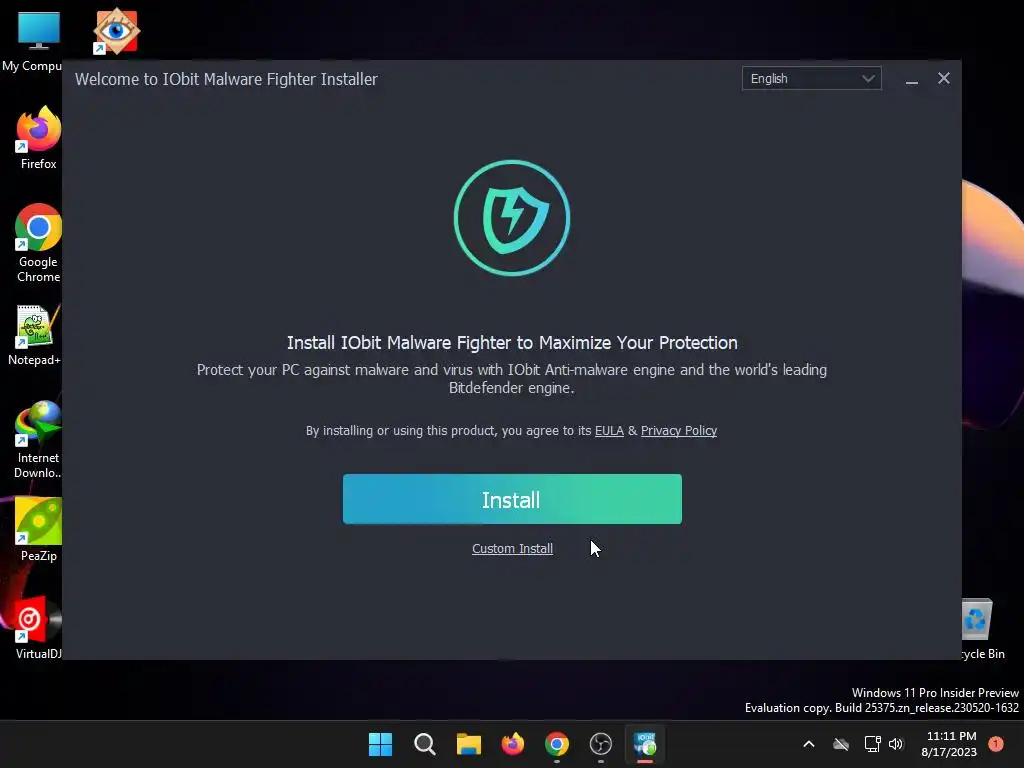Open the EULA link
The height and width of the screenshot is (768, 1024).
coord(609,430)
